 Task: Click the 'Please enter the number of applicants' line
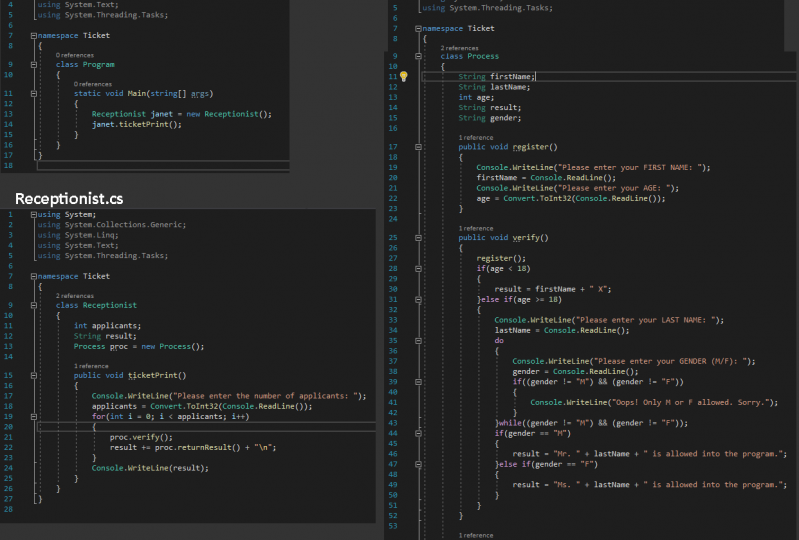[229, 396]
